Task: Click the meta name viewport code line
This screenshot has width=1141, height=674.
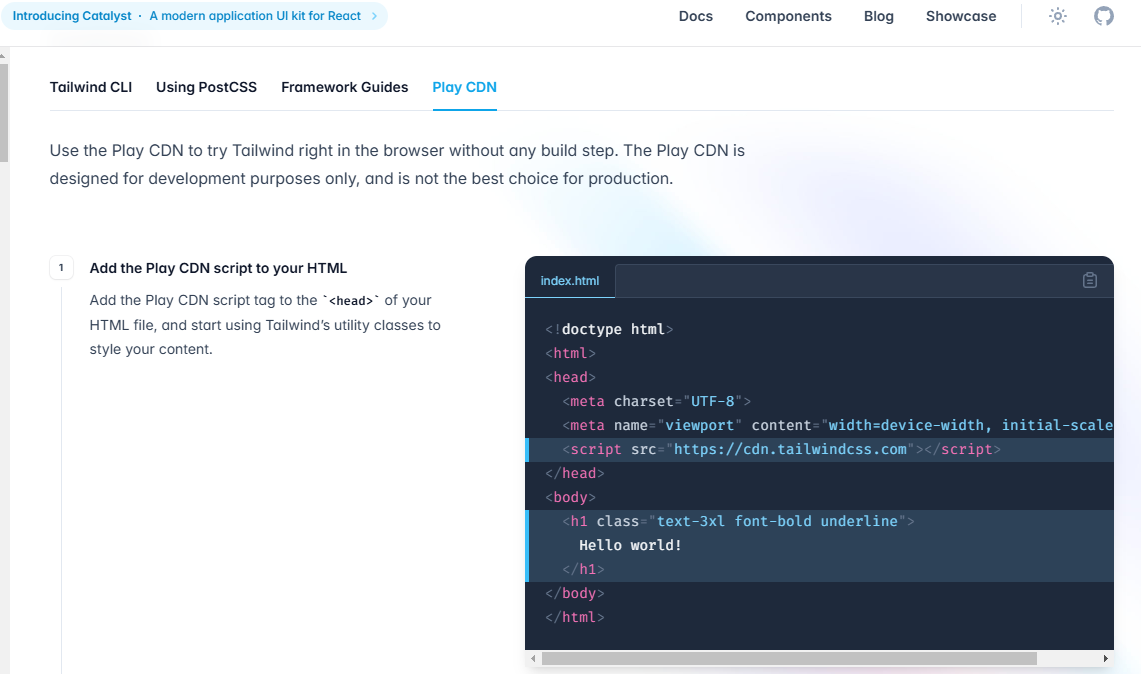Action: (x=837, y=425)
